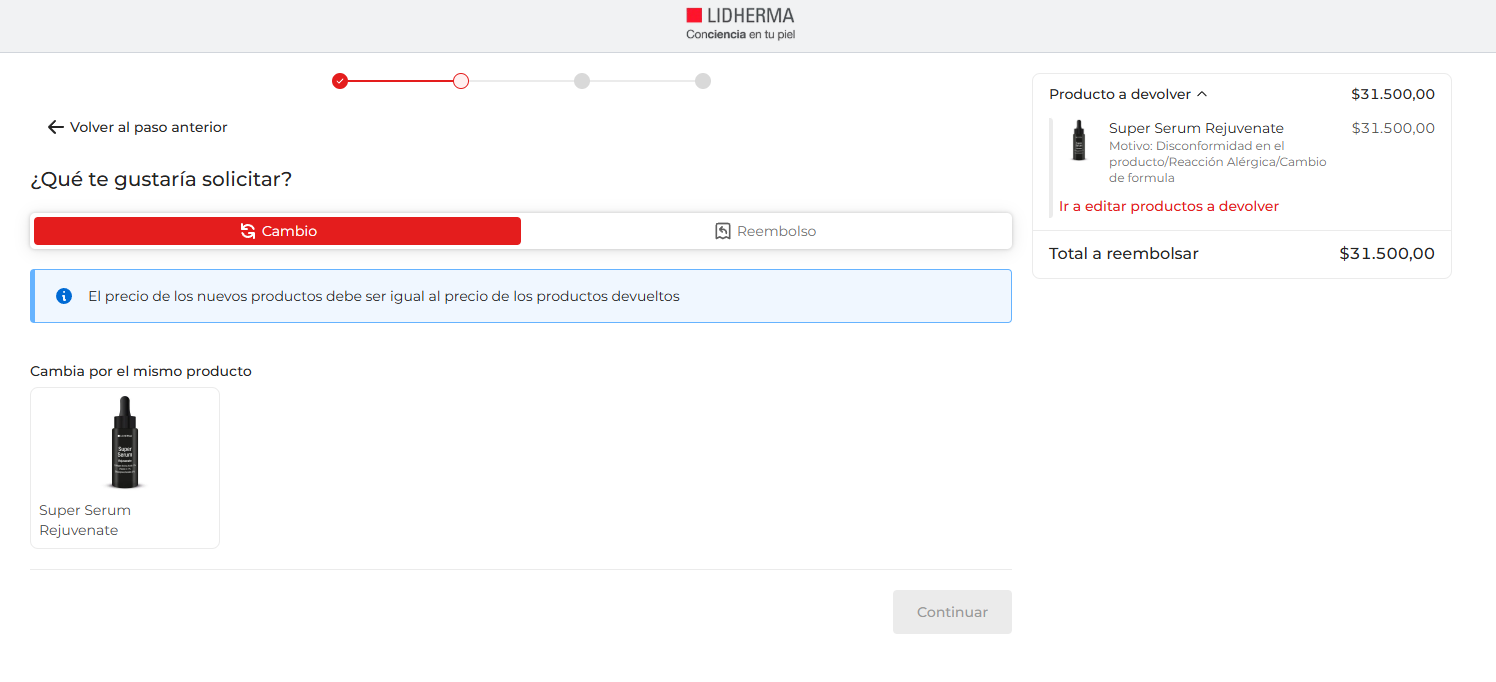Click the blue info icon in notice
Viewport: 1496px width, 682px height.
tap(64, 296)
